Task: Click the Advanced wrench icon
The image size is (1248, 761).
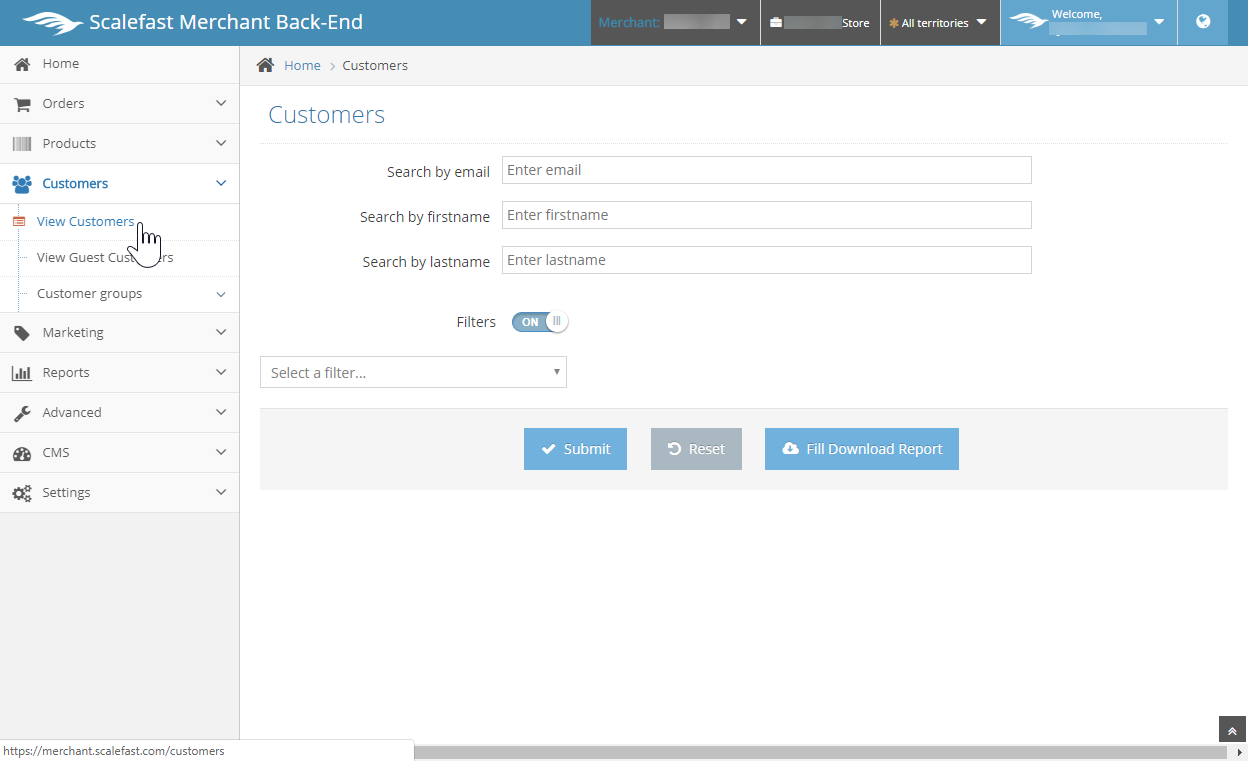Action: pos(22,413)
